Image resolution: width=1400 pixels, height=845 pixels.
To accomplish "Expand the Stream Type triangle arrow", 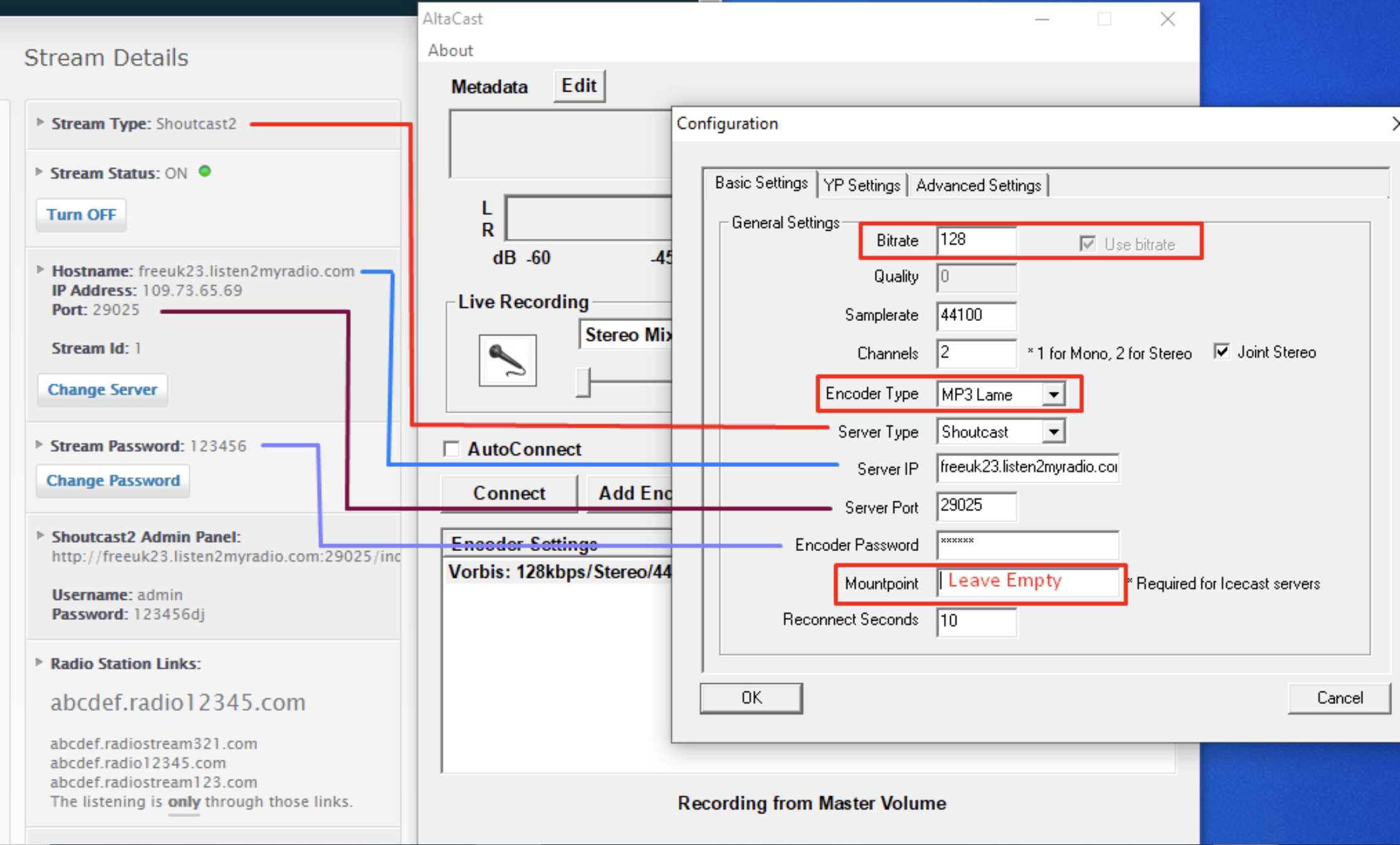I will pyautogui.click(x=40, y=122).
